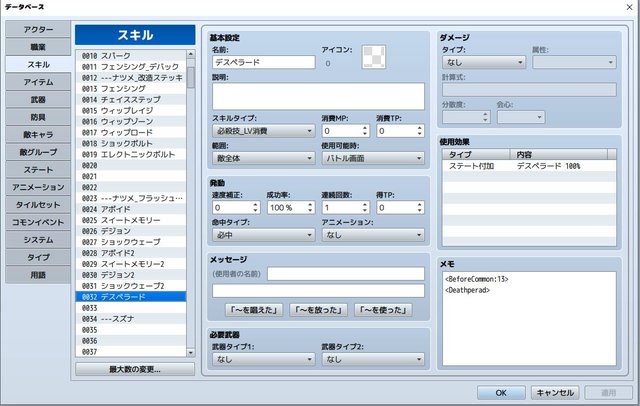This screenshot has height=406, width=640.
Task: Select skill 0019 エレクトニックボルト
Action: tap(131, 155)
